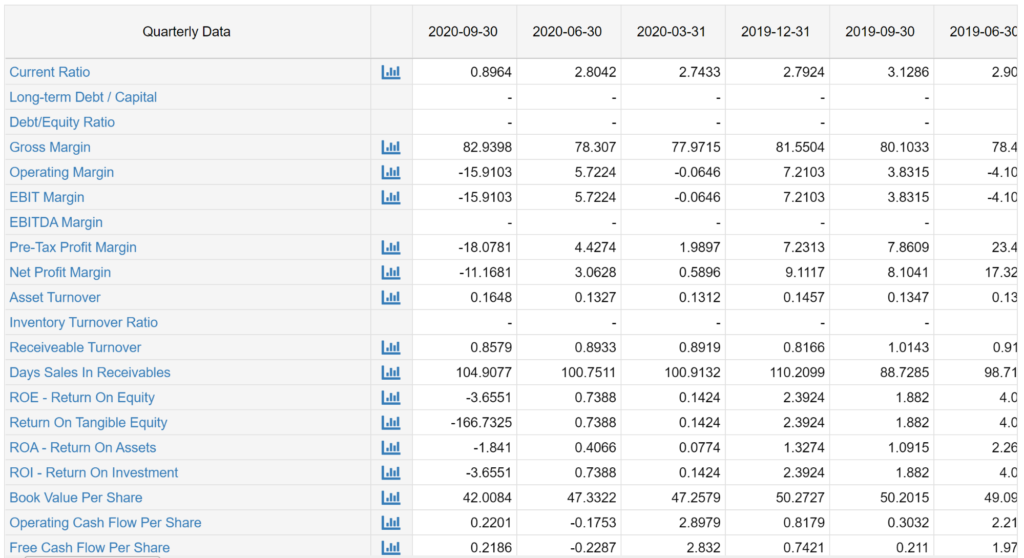The width and height of the screenshot is (1024, 558).
Task: Click the Quarterly Data header cell
Action: pyautogui.click(x=187, y=31)
